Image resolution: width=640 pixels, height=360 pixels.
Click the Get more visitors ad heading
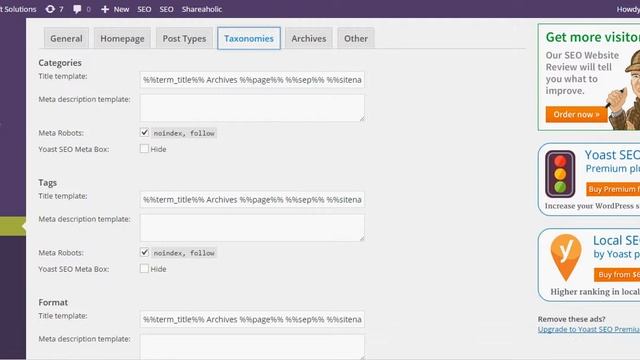(x=593, y=37)
